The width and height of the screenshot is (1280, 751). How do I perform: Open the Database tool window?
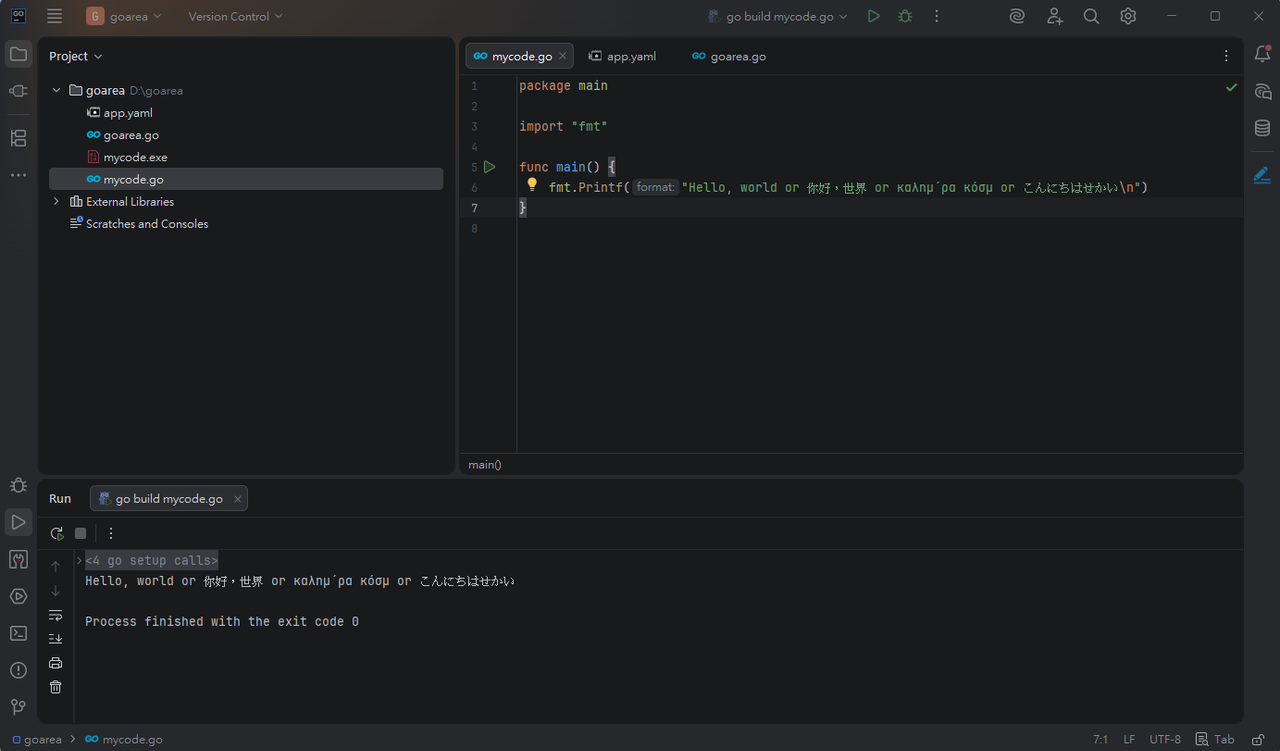(1262, 128)
